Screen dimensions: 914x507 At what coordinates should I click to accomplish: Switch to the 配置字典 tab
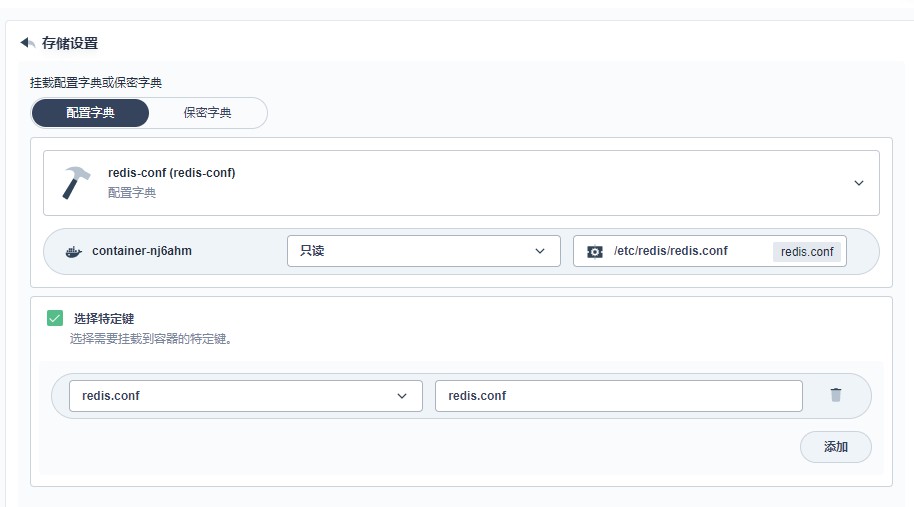click(x=90, y=112)
